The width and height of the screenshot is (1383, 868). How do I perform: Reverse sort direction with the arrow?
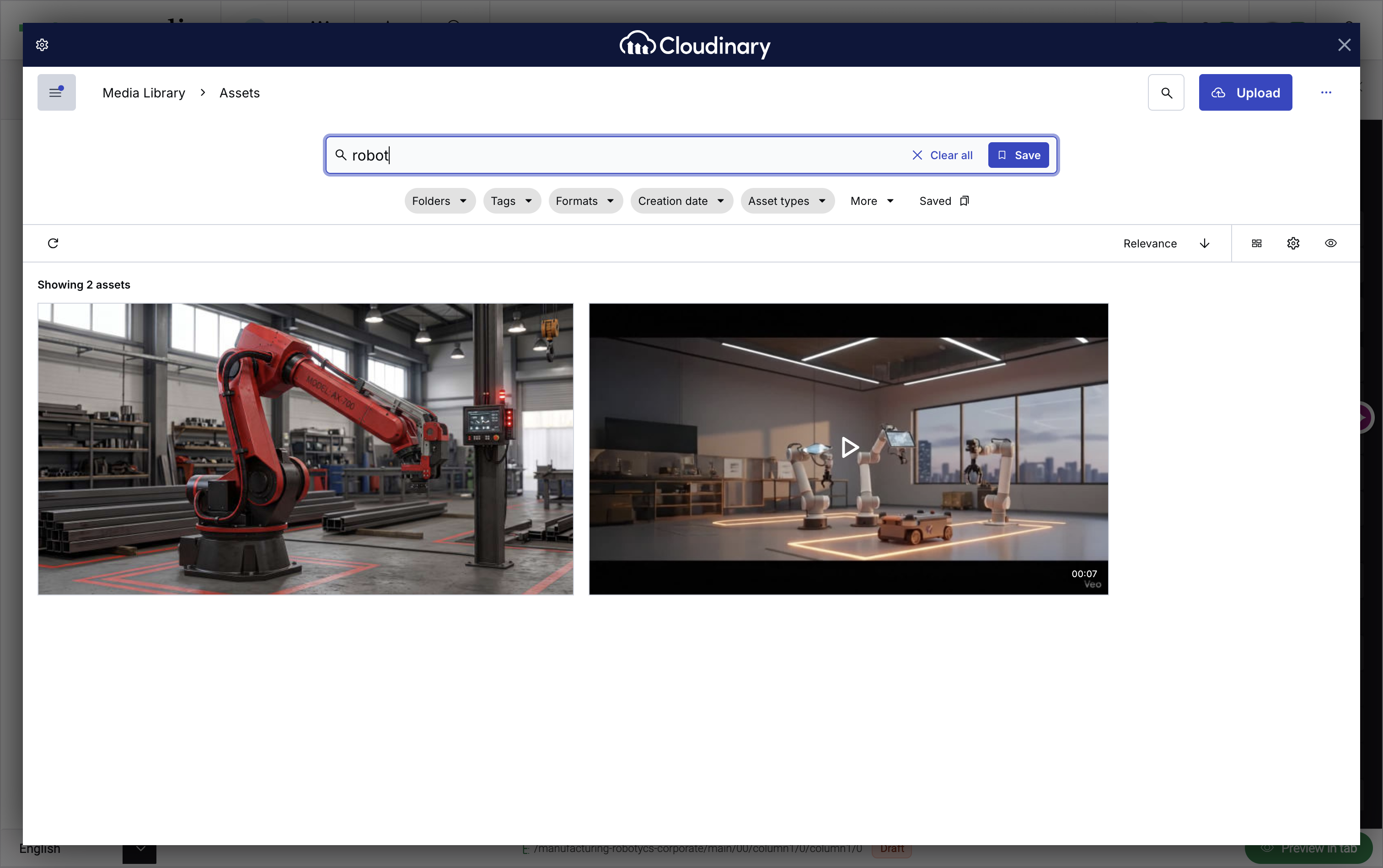click(x=1205, y=243)
